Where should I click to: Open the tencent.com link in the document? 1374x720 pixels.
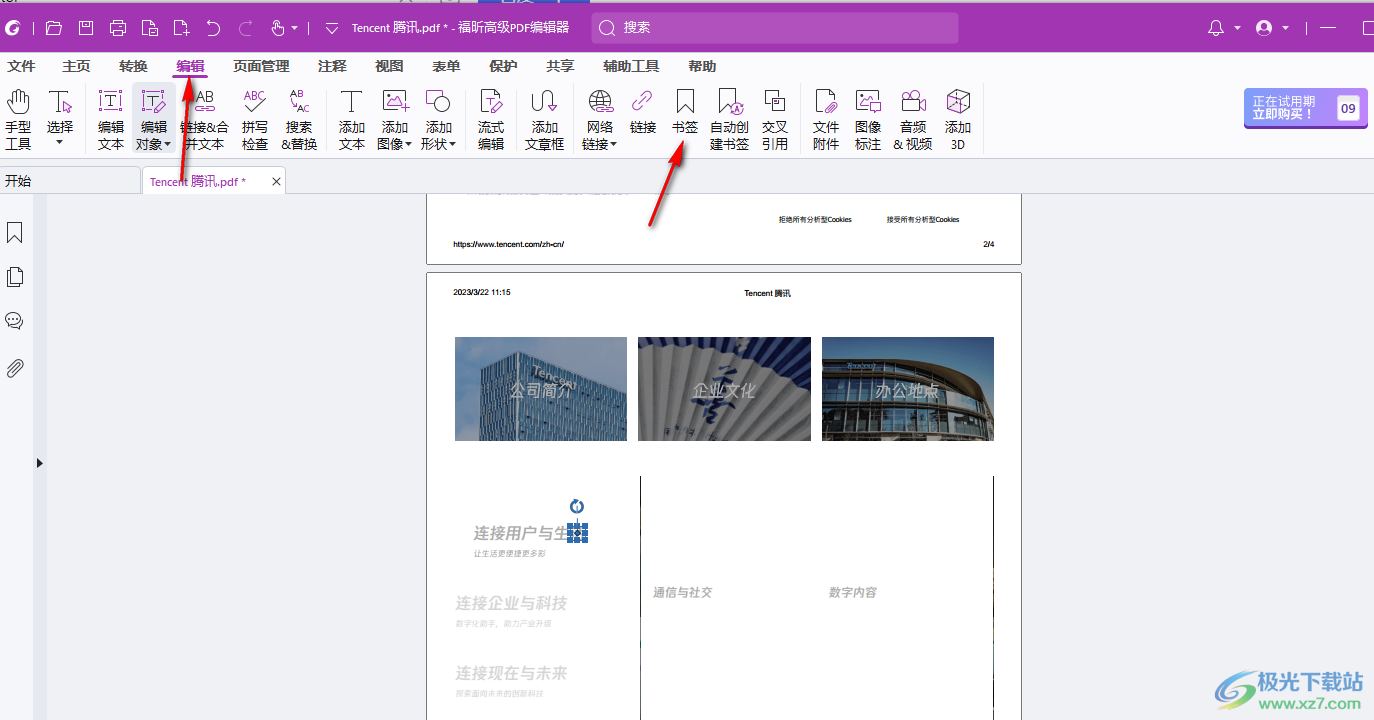[506, 243]
